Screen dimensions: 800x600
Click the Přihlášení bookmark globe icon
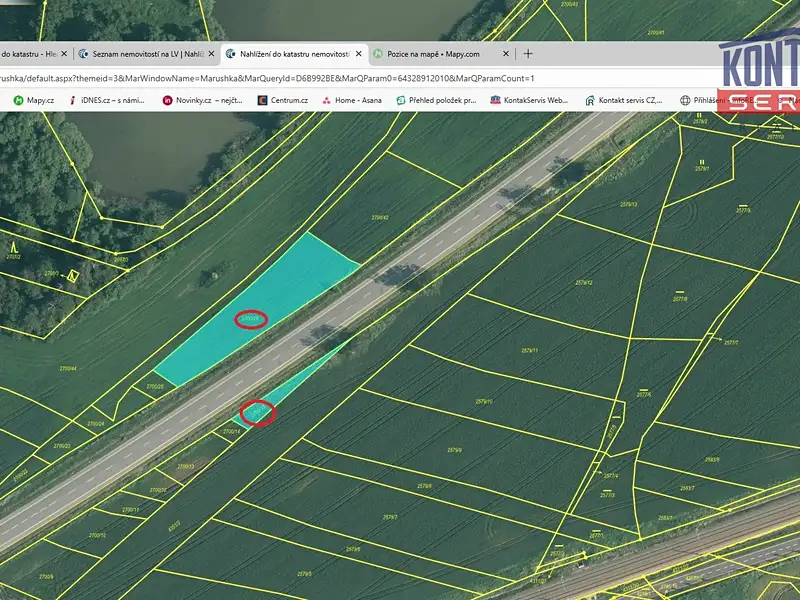point(685,101)
